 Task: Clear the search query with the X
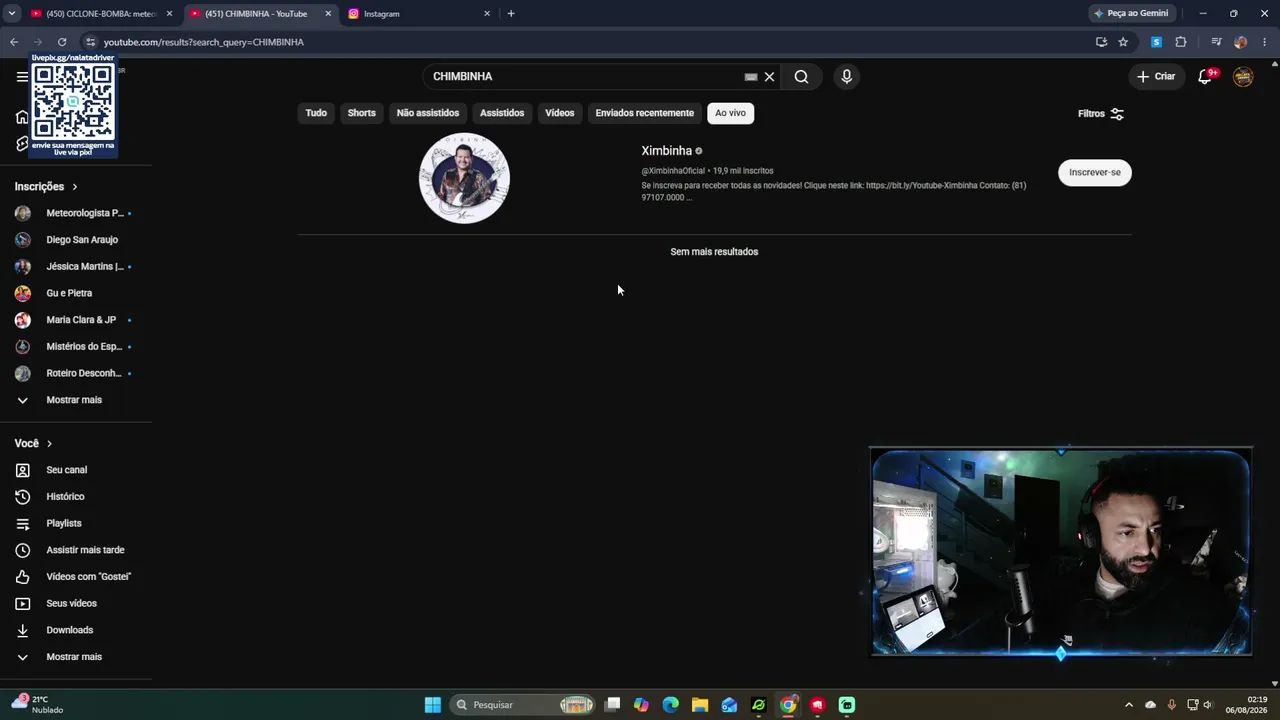(769, 77)
